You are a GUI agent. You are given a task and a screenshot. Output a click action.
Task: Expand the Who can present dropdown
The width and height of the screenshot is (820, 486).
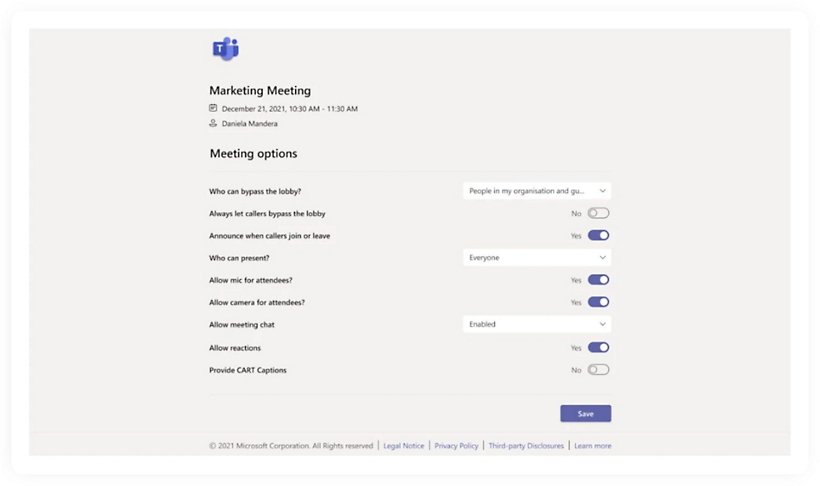pyautogui.click(x=537, y=257)
